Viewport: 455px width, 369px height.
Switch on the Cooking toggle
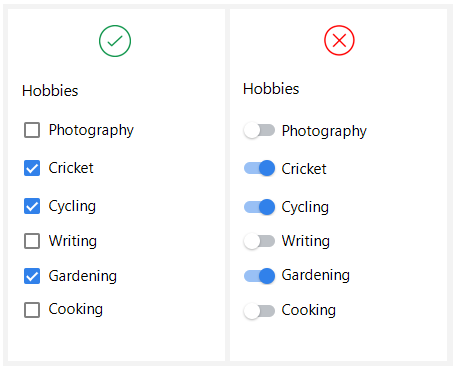tap(259, 311)
